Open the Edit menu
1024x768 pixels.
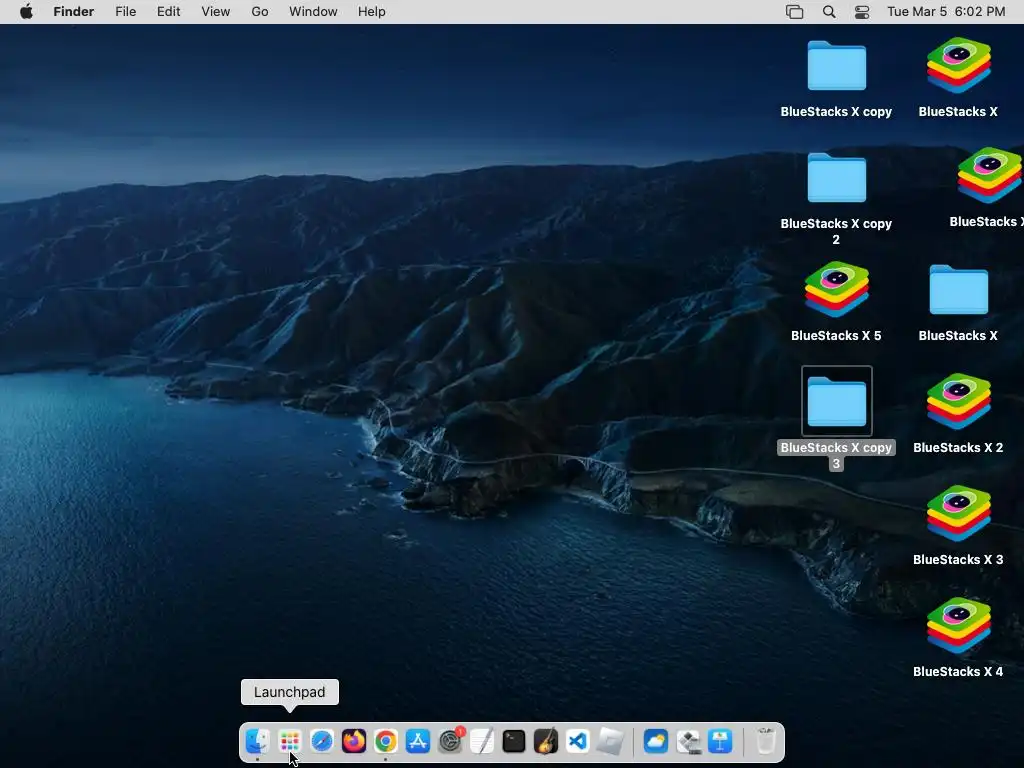168,12
